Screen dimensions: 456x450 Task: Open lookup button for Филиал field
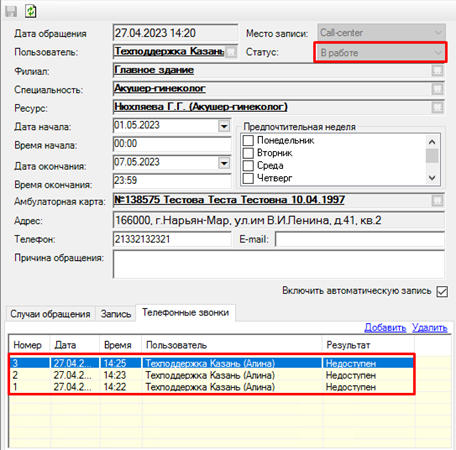click(437, 70)
